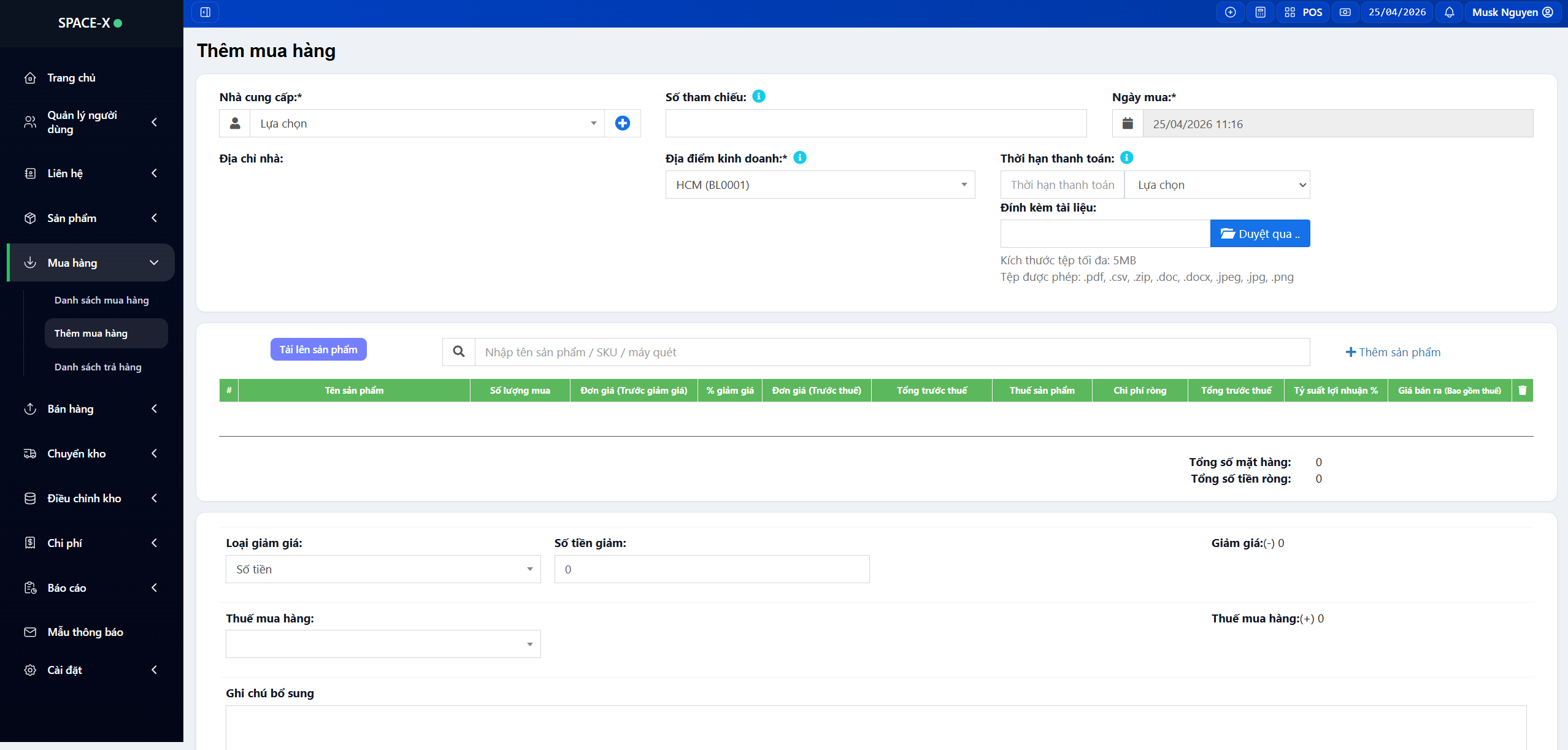Viewport: 1568px width, 750px height.
Task: Click the circled plus icon in top bar
Action: pos(1230,12)
